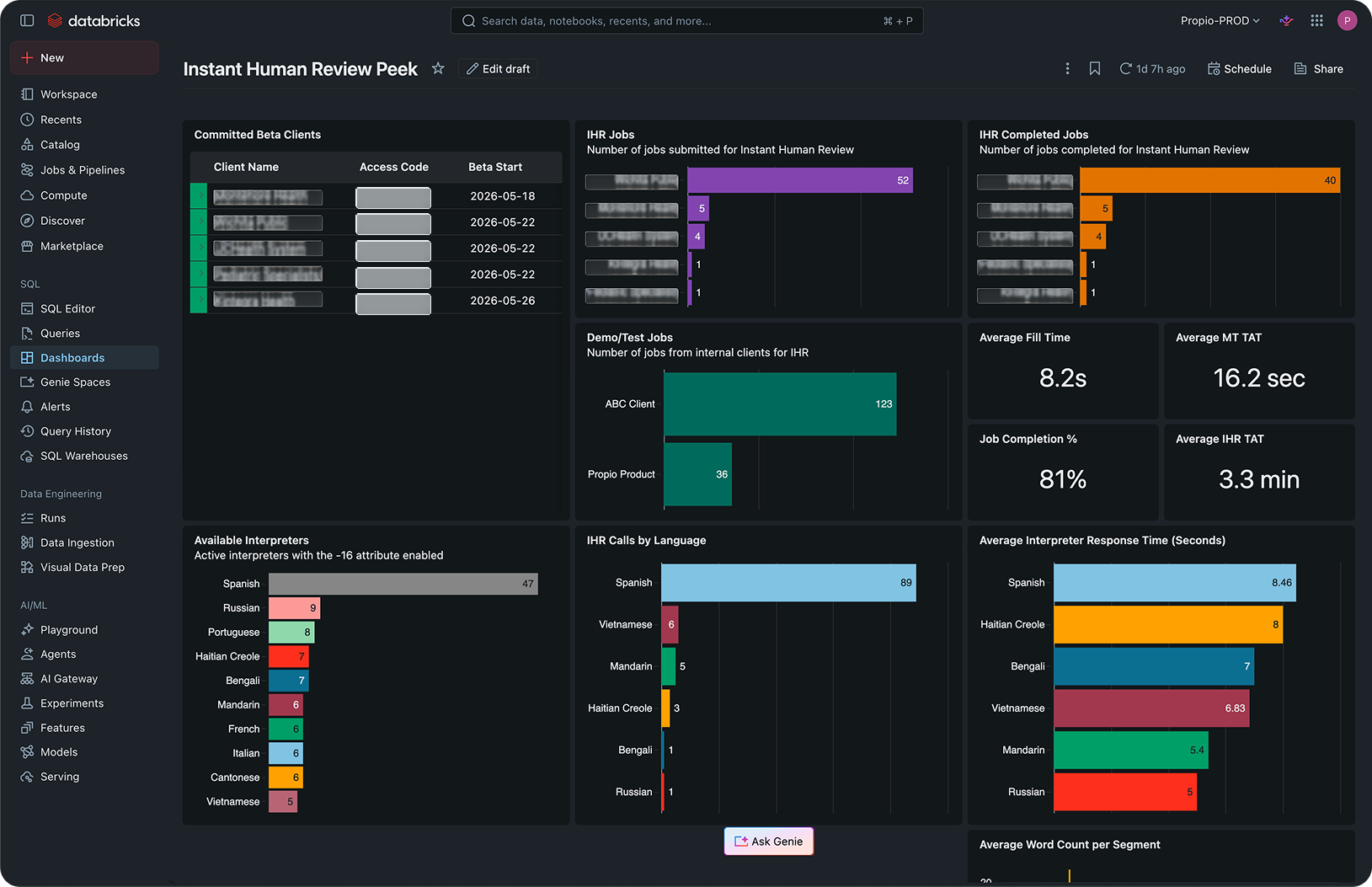1372x887 pixels.
Task: Click the Visual Data Prep icon
Action: pyautogui.click(x=27, y=567)
